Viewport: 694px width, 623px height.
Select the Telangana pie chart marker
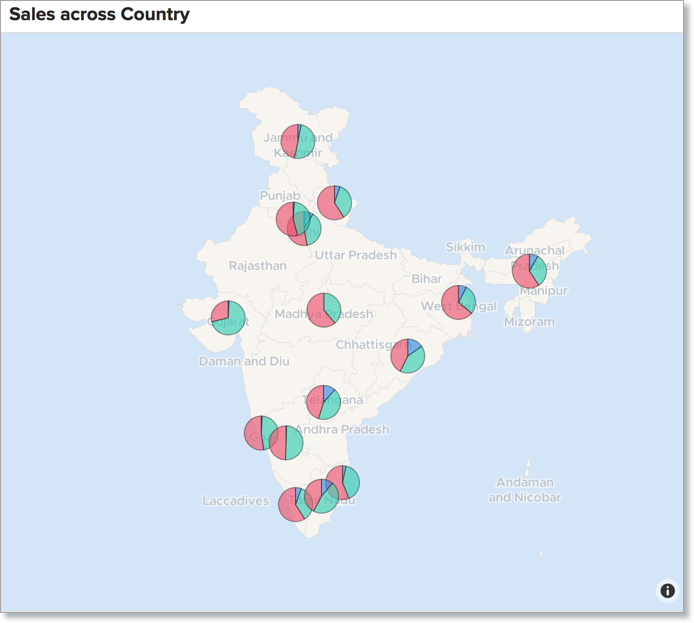click(323, 402)
